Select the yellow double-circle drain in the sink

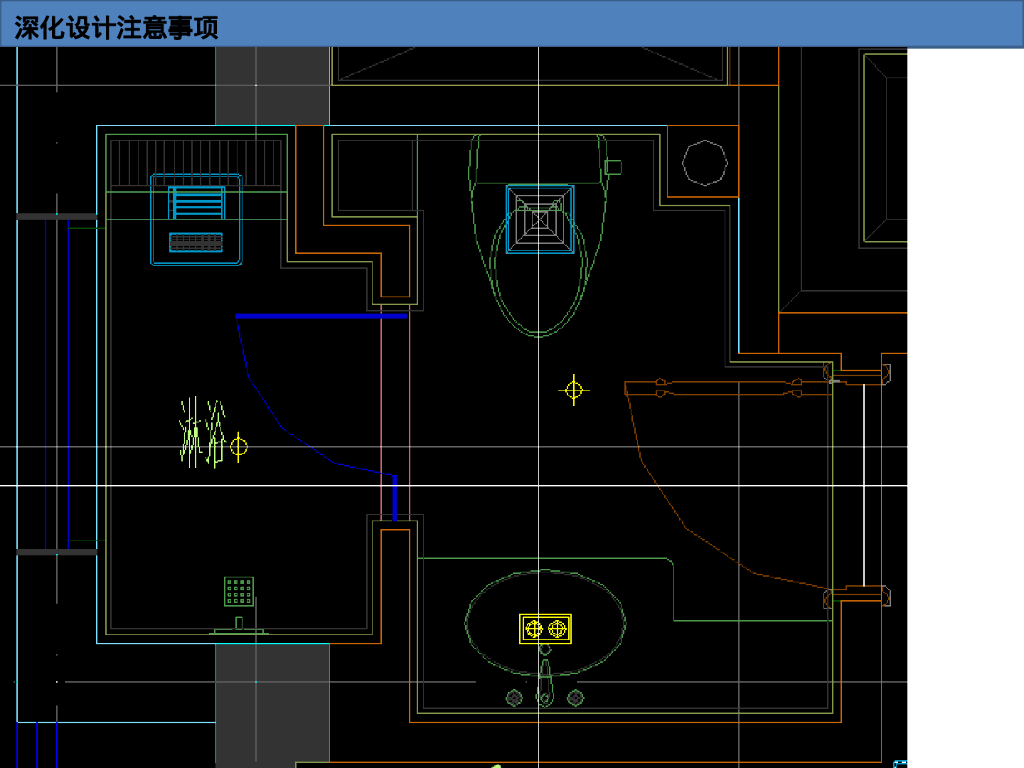[545, 628]
